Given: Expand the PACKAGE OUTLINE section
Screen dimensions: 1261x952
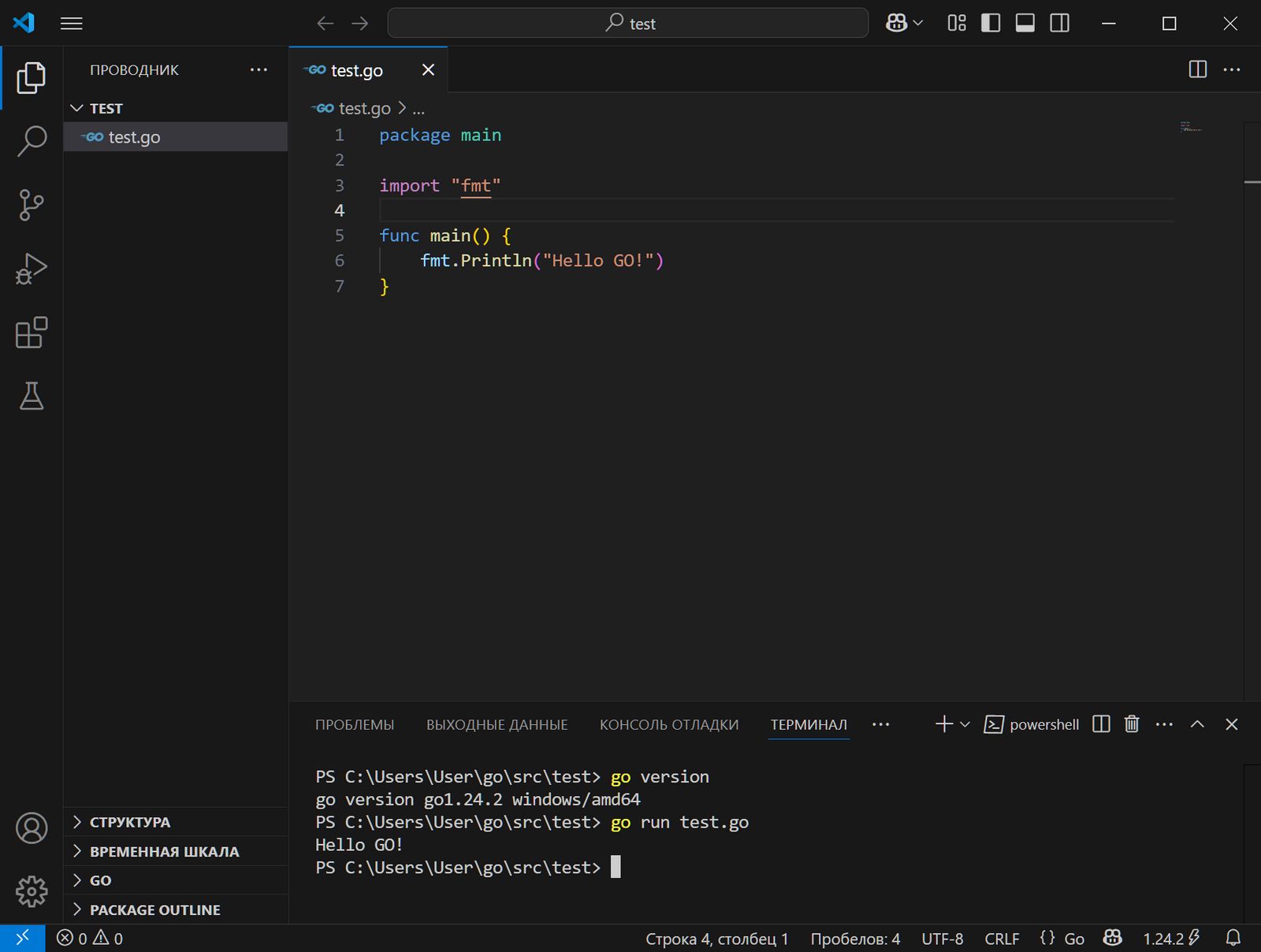Looking at the screenshot, I should coord(154,909).
